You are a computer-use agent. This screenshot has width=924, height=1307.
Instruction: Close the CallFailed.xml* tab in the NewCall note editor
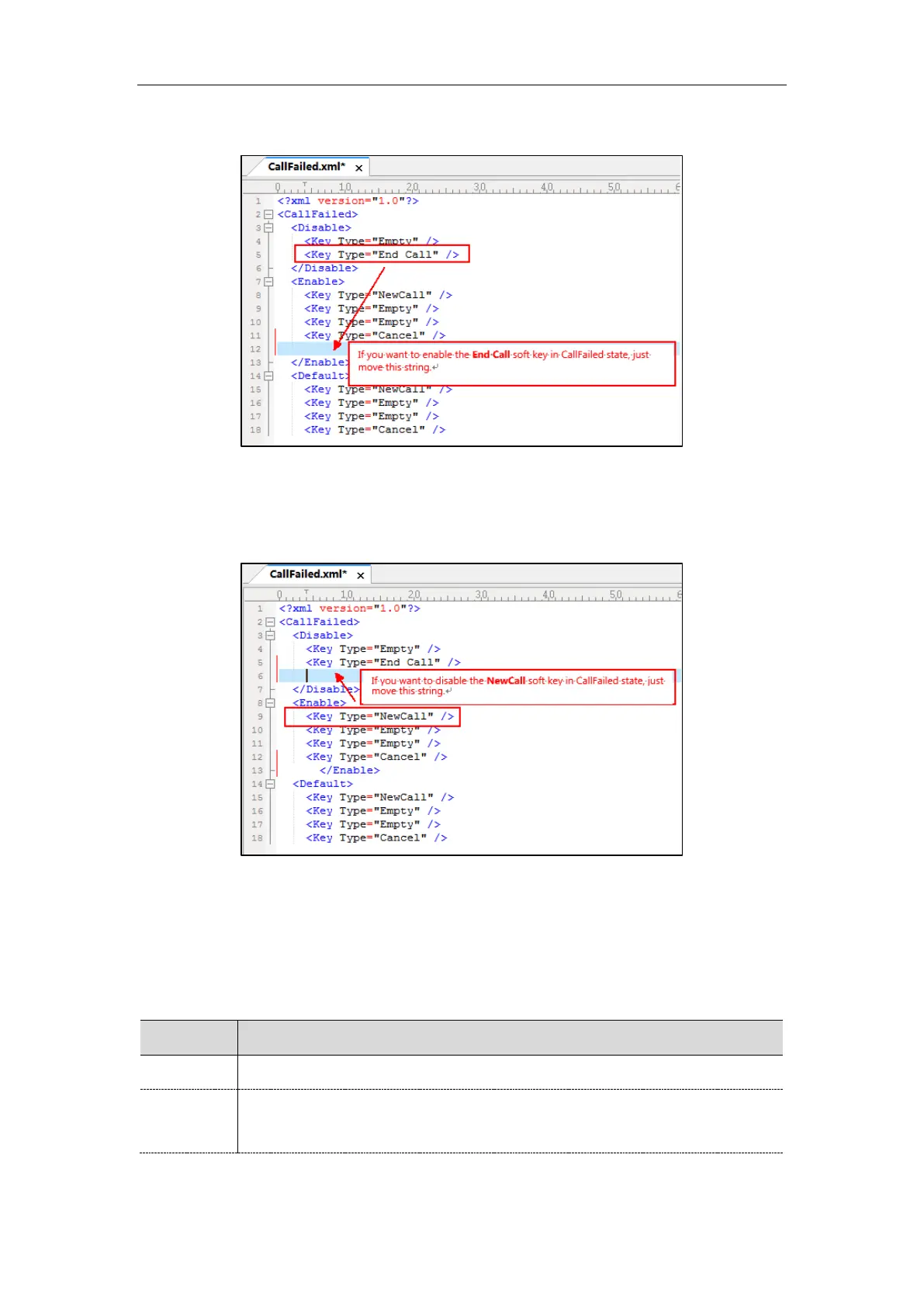click(360, 575)
